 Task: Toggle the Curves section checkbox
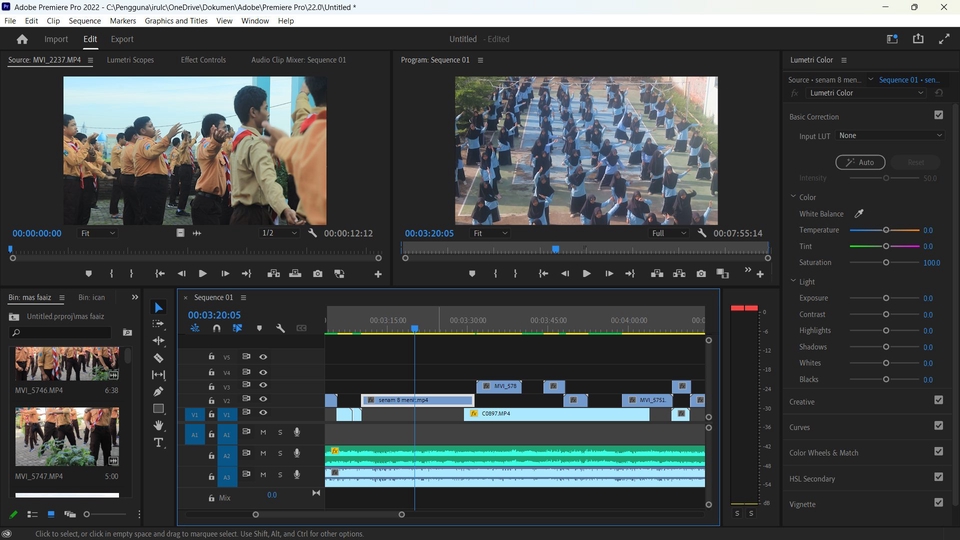pyautogui.click(x=939, y=426)
